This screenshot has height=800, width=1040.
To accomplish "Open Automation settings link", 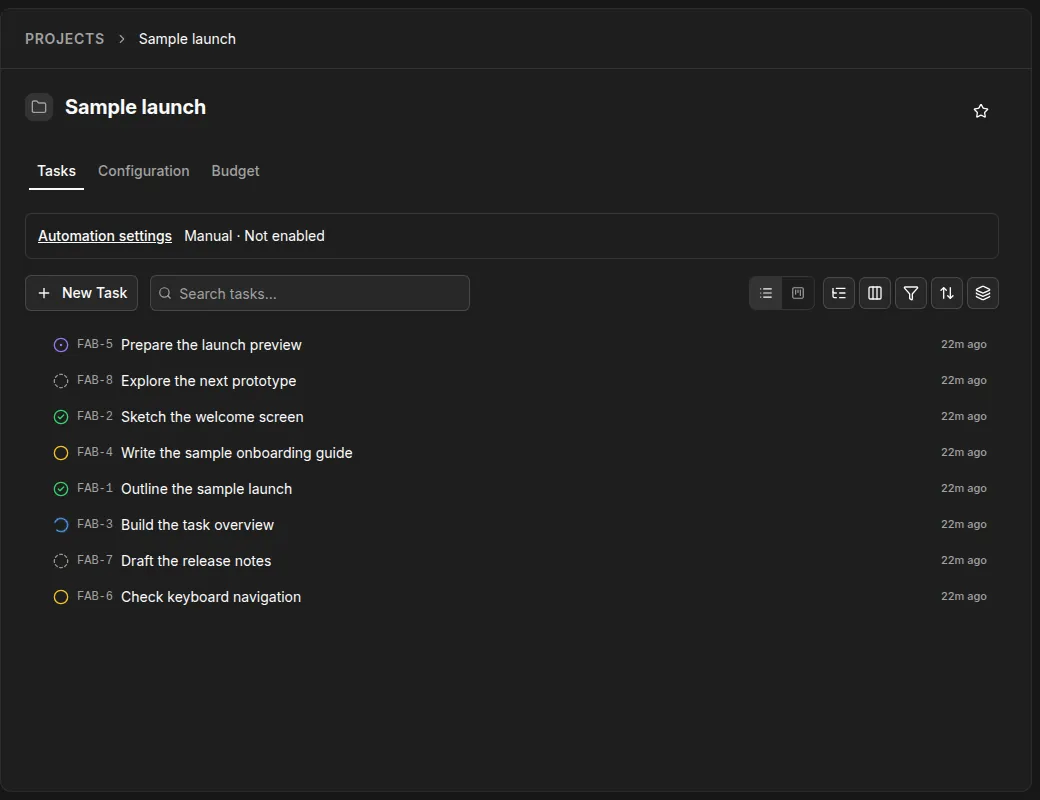I will click(x=105, y=236).
